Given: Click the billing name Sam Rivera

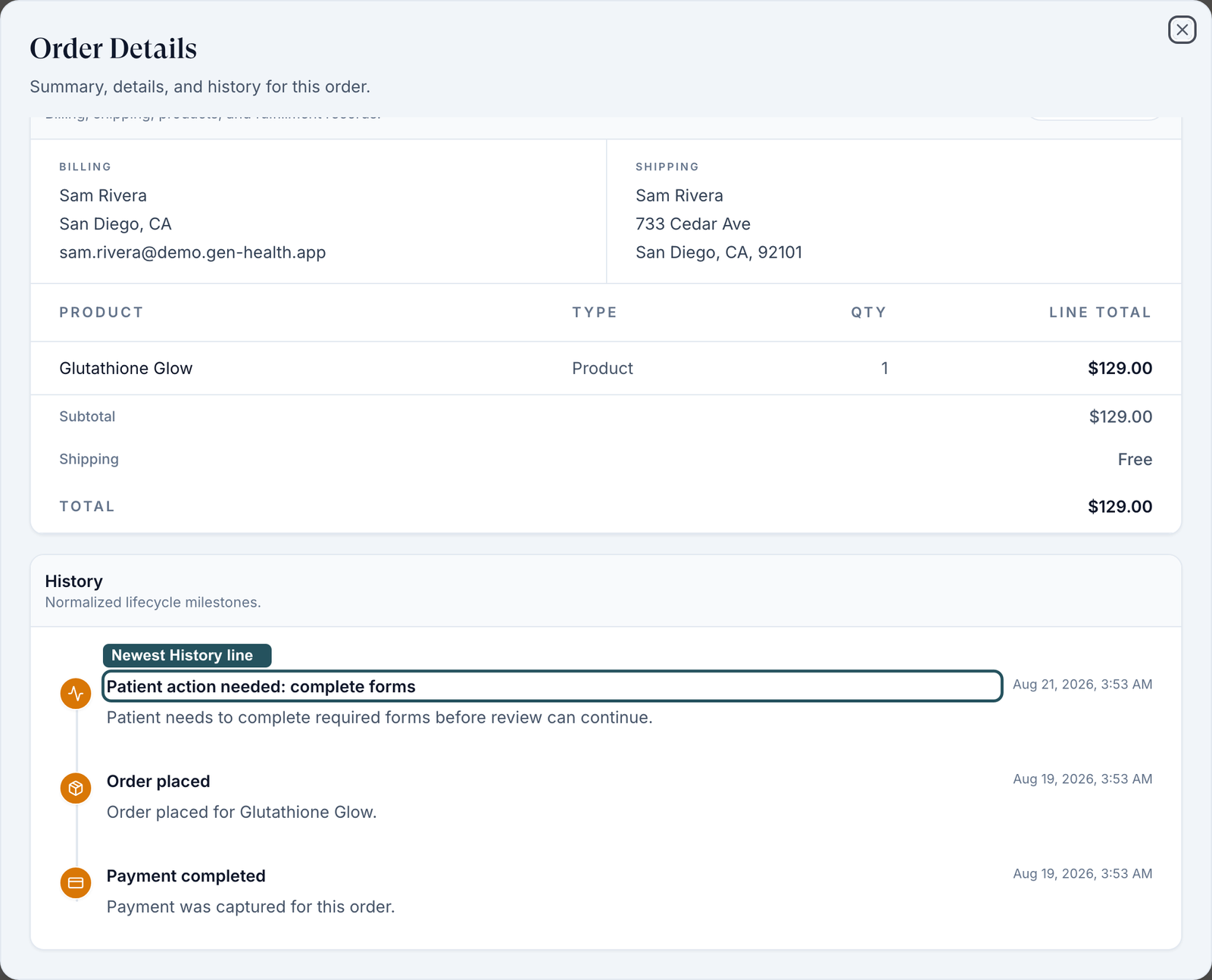Looking at the screenshot, I should point(103,195).
